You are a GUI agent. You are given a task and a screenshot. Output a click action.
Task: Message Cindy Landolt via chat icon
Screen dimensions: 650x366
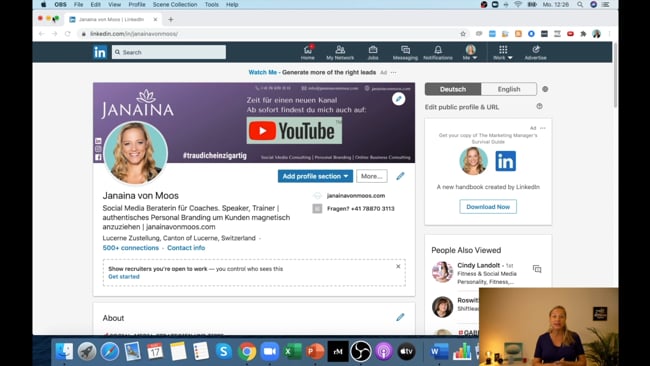[537, 269]
